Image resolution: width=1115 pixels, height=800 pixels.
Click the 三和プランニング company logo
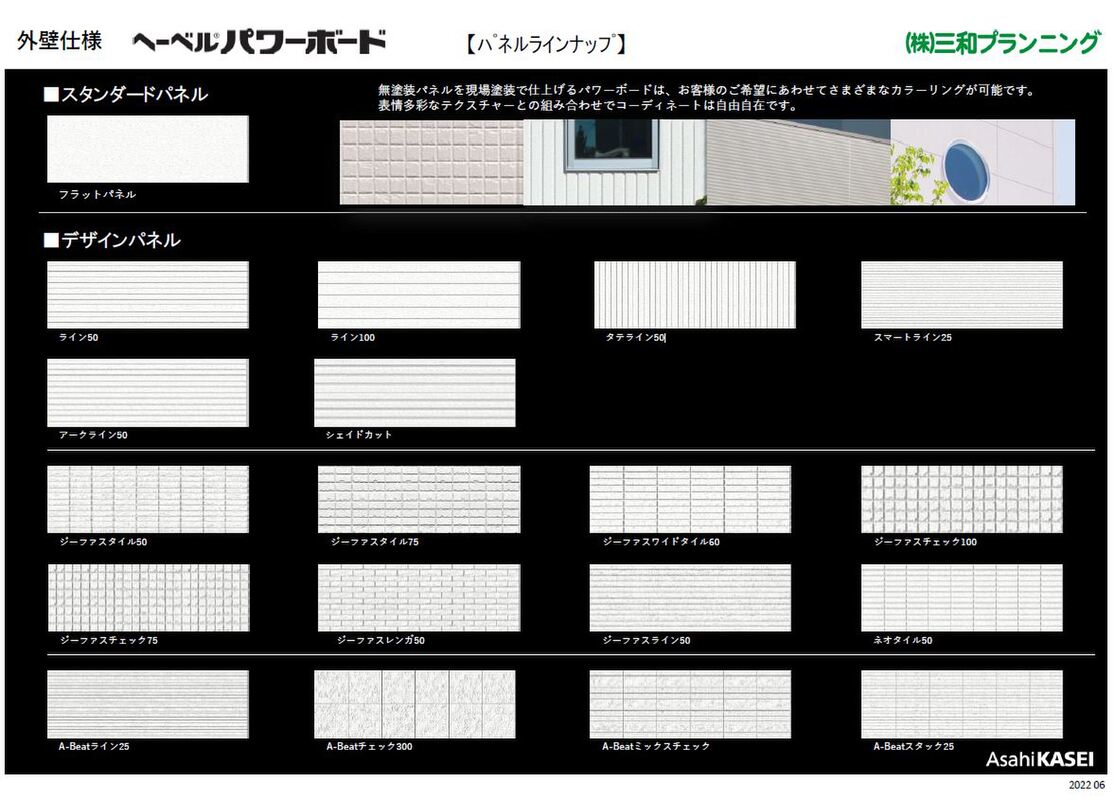tap(1001, 43)
